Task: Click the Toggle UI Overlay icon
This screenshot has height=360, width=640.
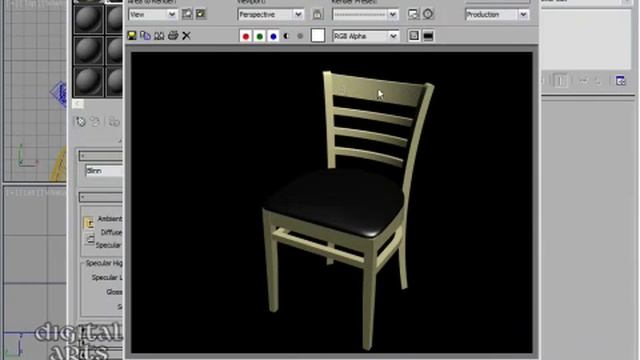Action: click(x=414, y=36)
